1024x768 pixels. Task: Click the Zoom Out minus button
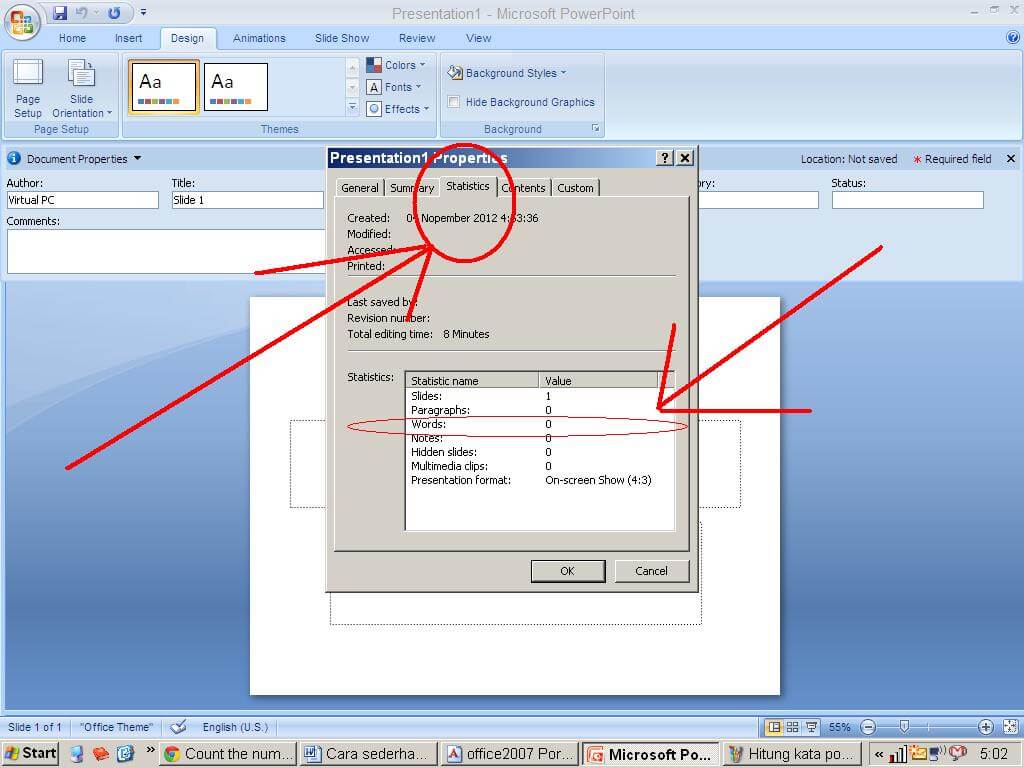tap(868, 727)
